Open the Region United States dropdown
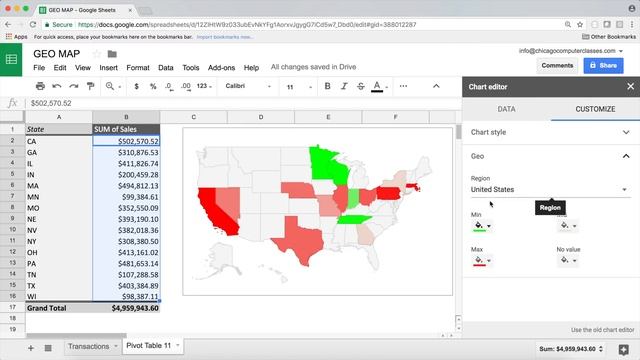Image resolution: width=640 pixels, height=360 pixels. (x=551, y=189)
